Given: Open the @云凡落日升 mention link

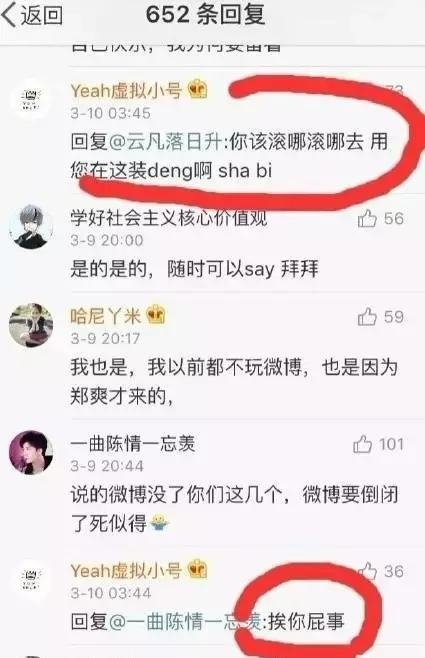Looking at the screenshot, I should (165, 143).
